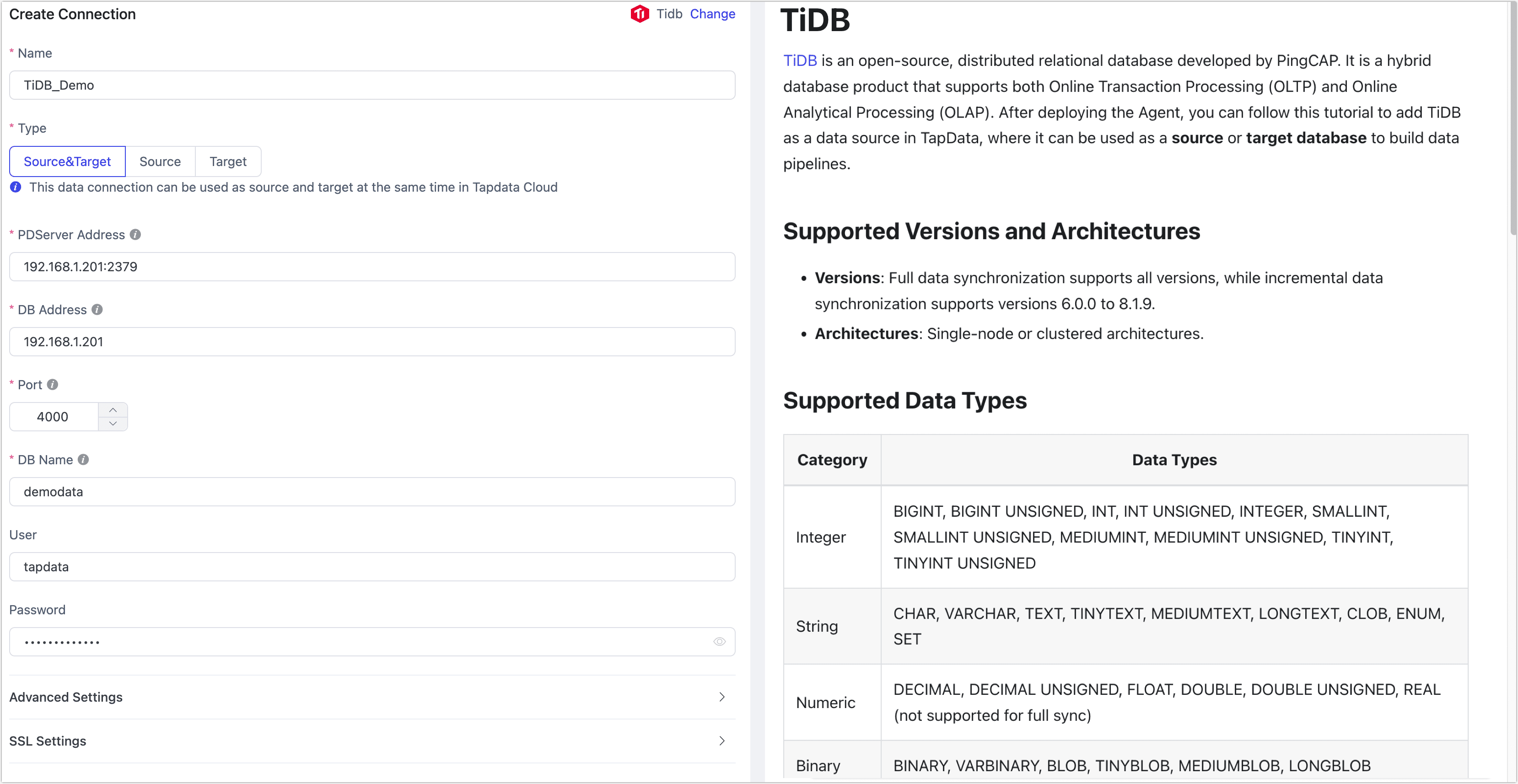Click Change to switch database type
The width and height of the screenshot is (1518, 784).
[712, 14]
